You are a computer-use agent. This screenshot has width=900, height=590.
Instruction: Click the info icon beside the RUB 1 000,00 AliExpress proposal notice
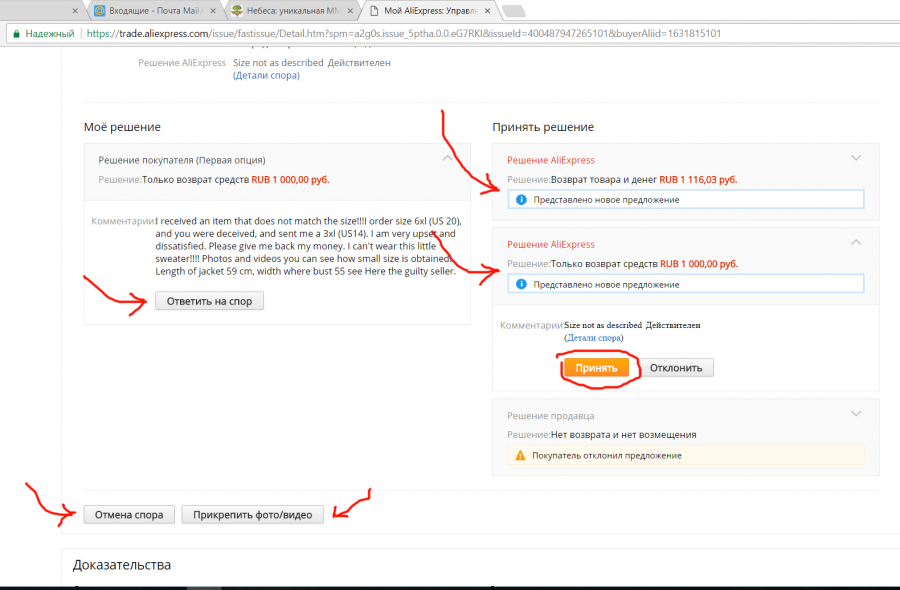click(x=521, y=284)
